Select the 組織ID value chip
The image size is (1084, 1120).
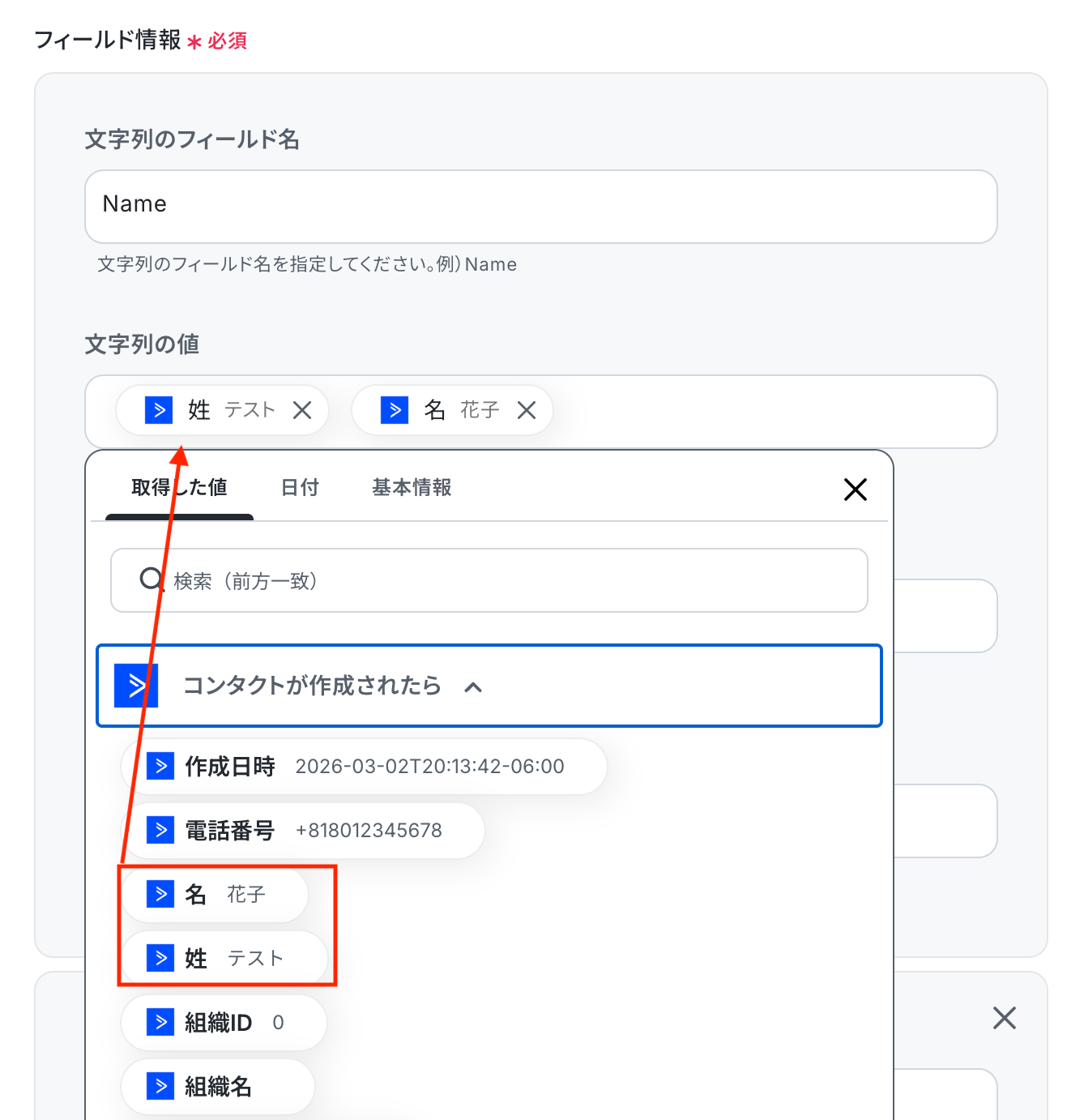[x=224, y=1022]
